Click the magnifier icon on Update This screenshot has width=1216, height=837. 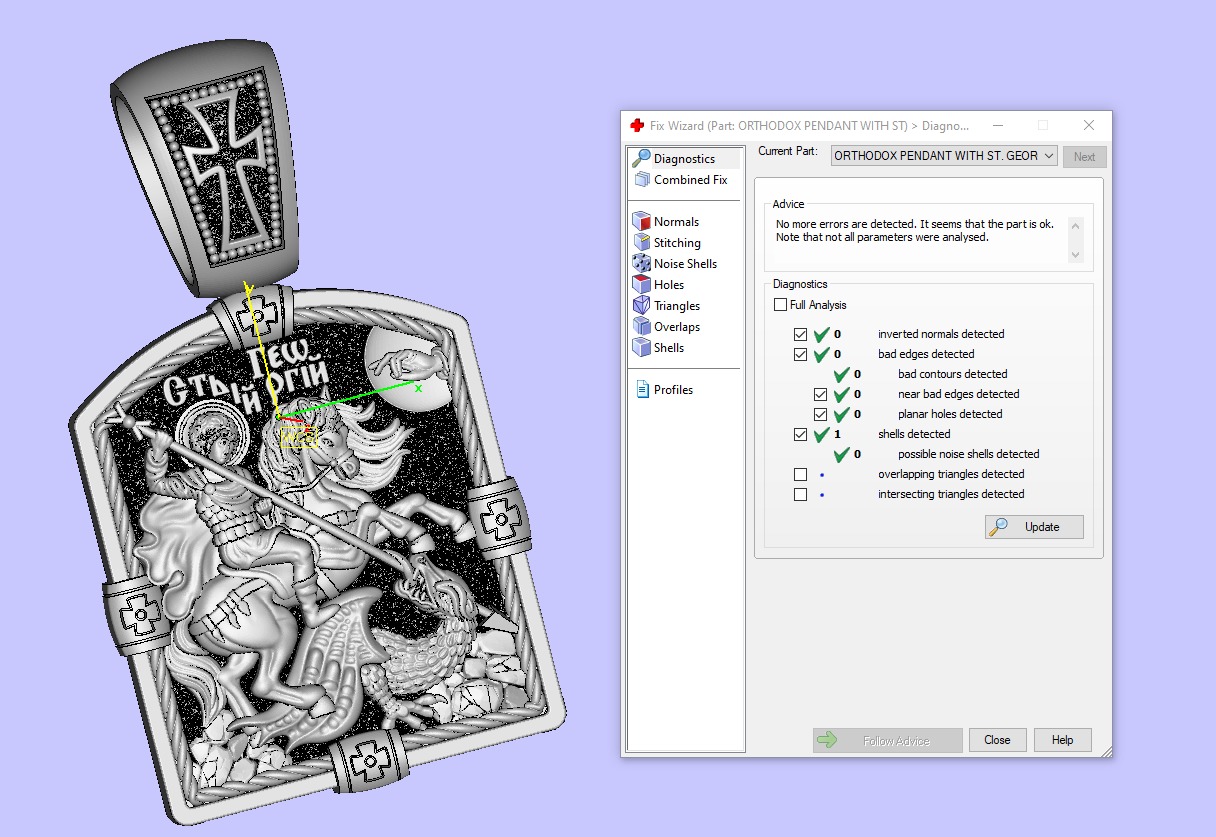coord(999,527)
